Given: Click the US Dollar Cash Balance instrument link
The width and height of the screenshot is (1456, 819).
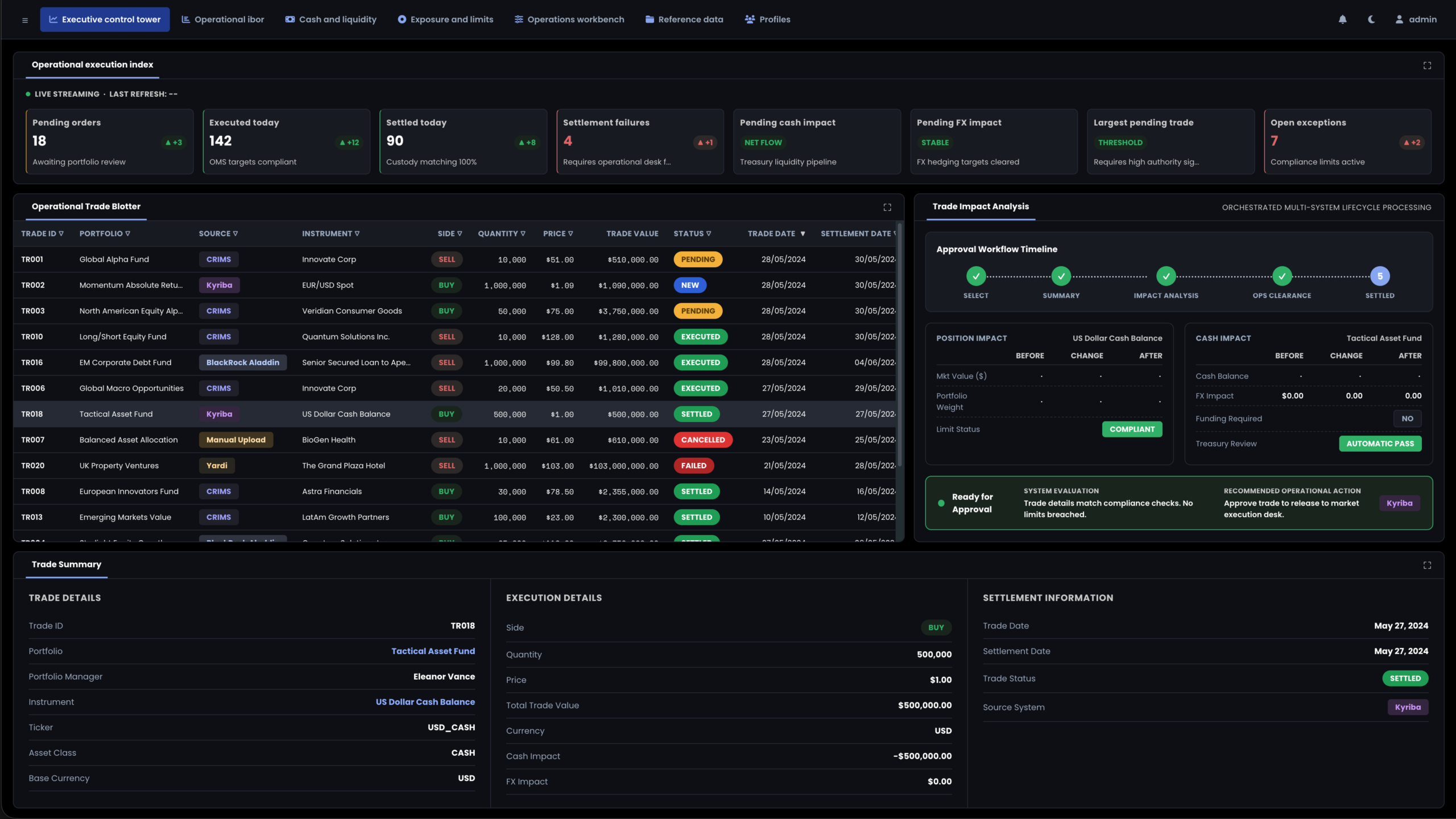Looking at the screenshot, I should [x=425, y=702].
